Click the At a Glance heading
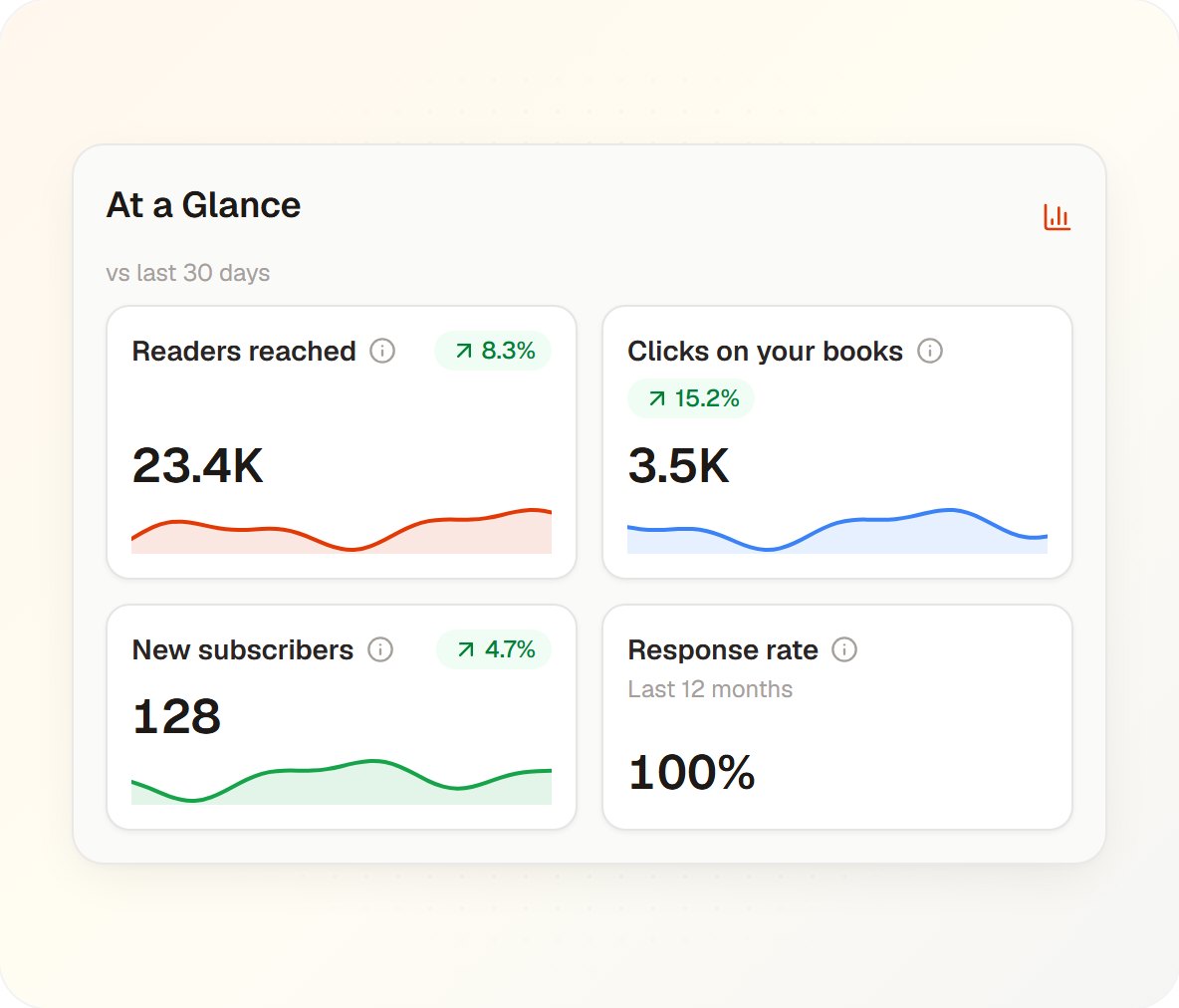 coord(203,204)
